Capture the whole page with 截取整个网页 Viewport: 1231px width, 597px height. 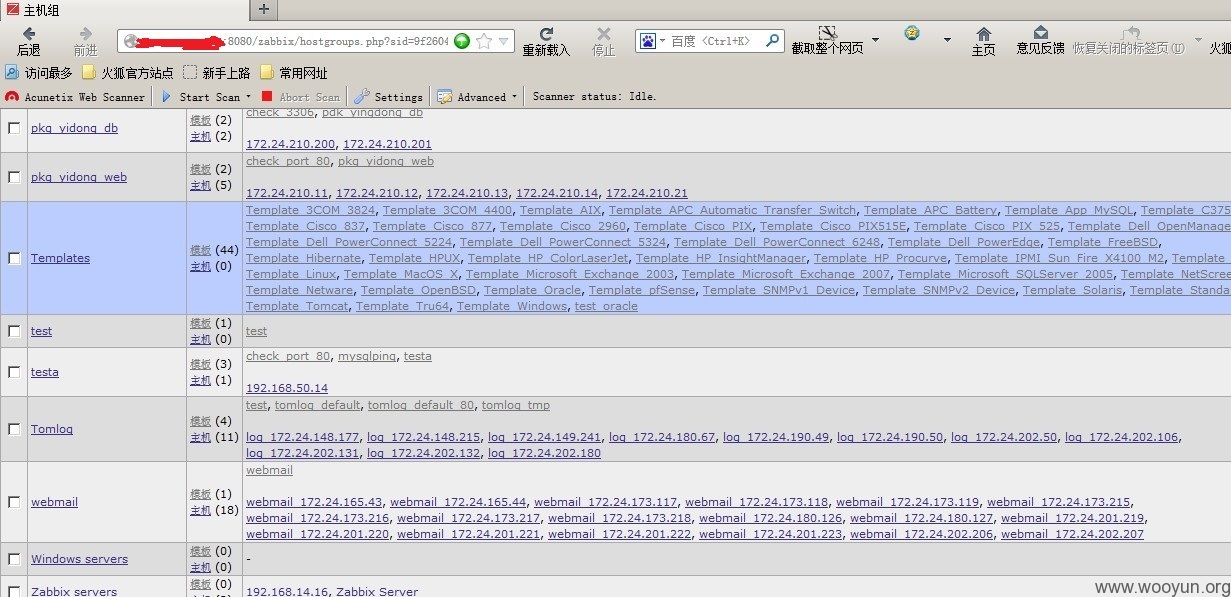coord(827,41)
